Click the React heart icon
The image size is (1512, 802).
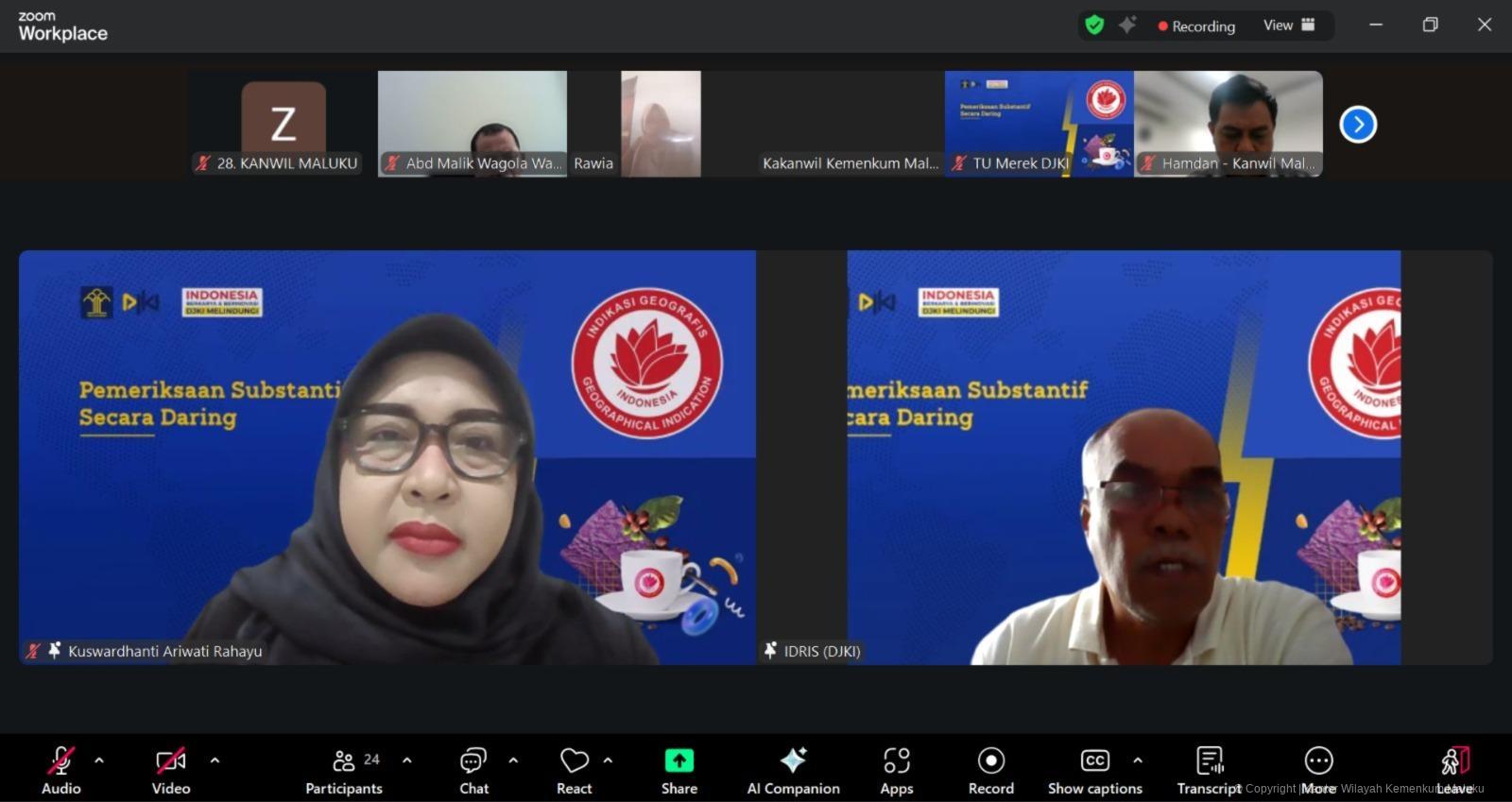click(574, 760)
